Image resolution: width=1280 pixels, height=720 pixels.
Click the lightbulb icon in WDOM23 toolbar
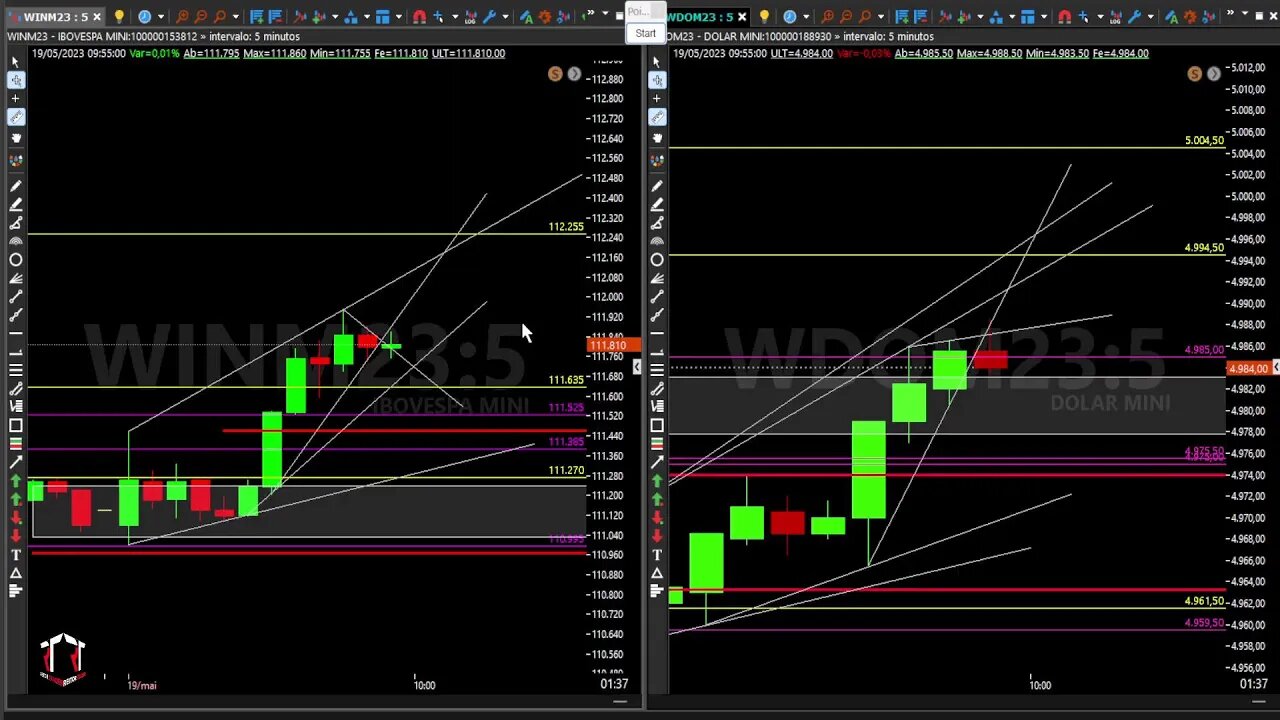point(764,17)
